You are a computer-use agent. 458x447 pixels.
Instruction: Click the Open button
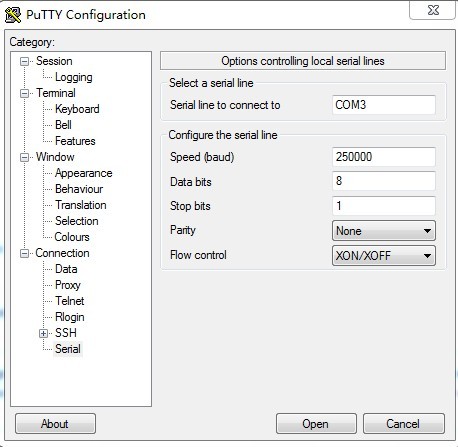point(316,424)
